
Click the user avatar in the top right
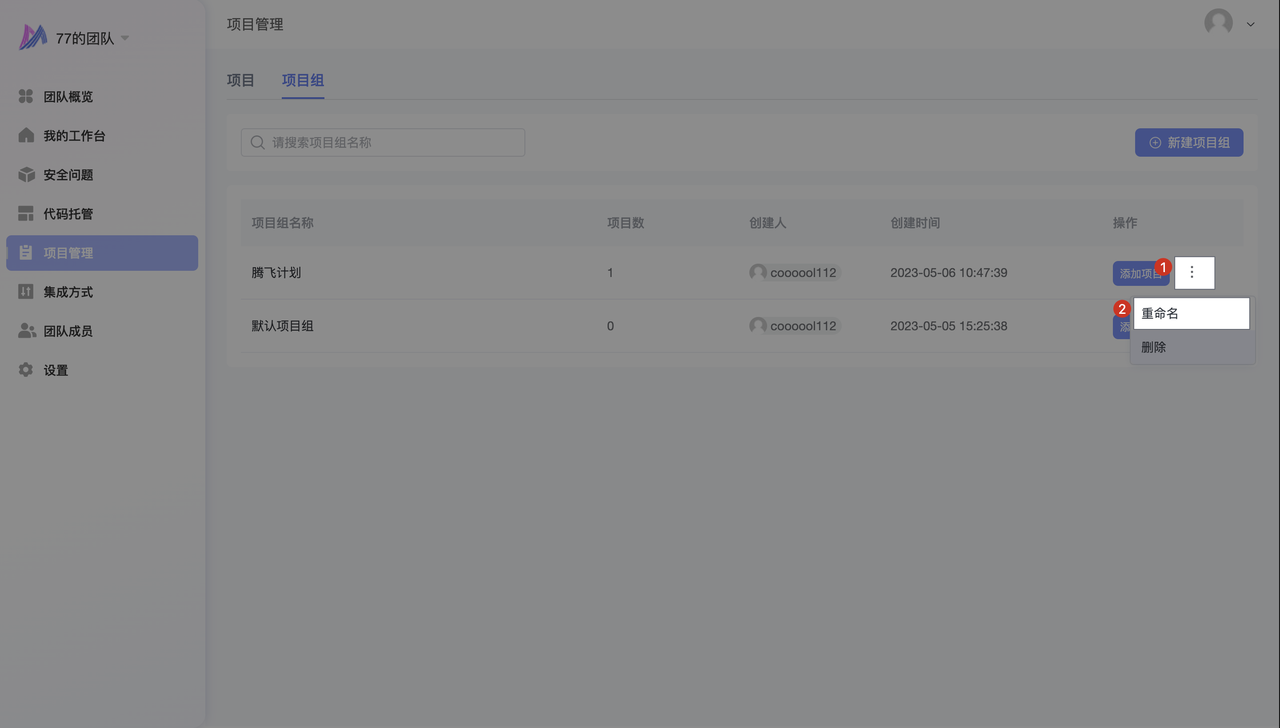1218,23
